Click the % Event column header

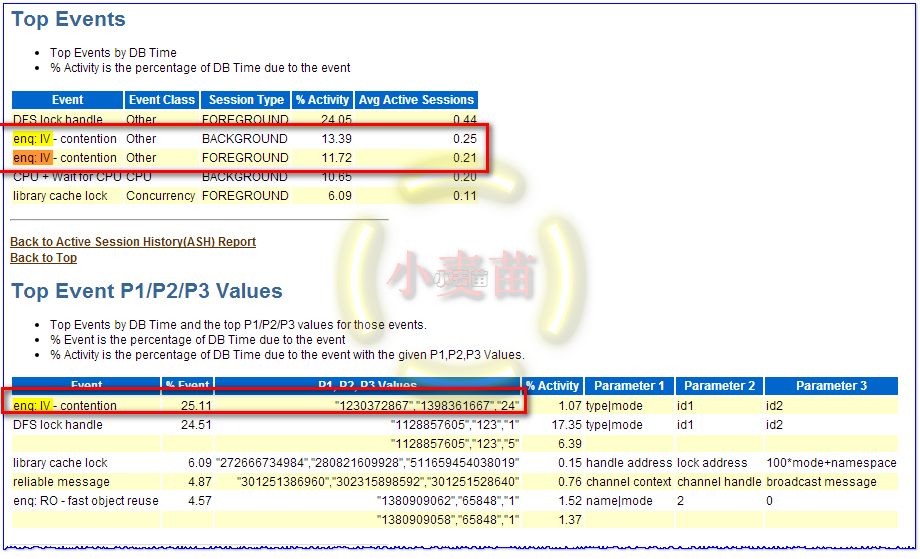coord(188,386)
